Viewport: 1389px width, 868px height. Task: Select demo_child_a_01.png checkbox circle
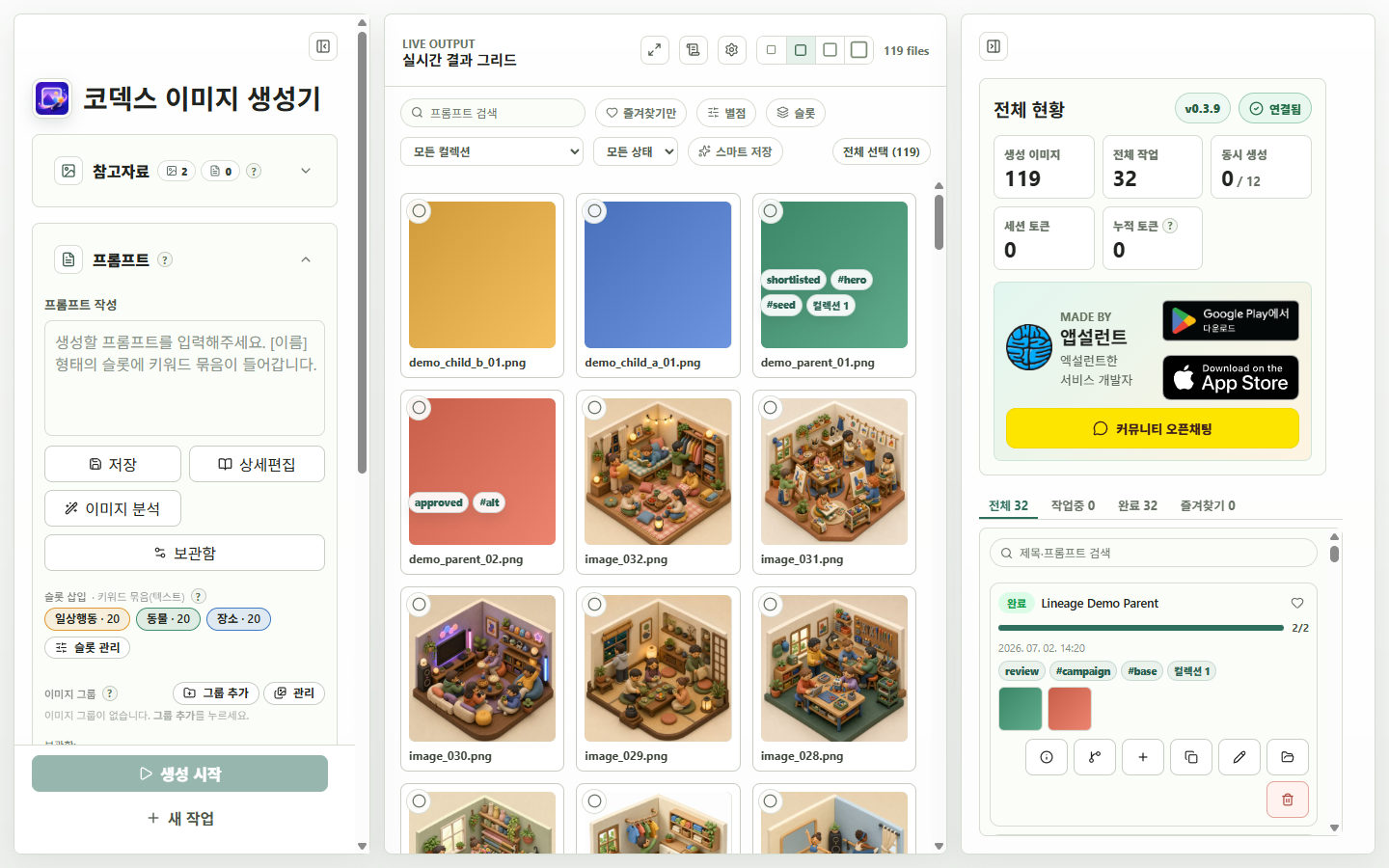click(595, 211)
